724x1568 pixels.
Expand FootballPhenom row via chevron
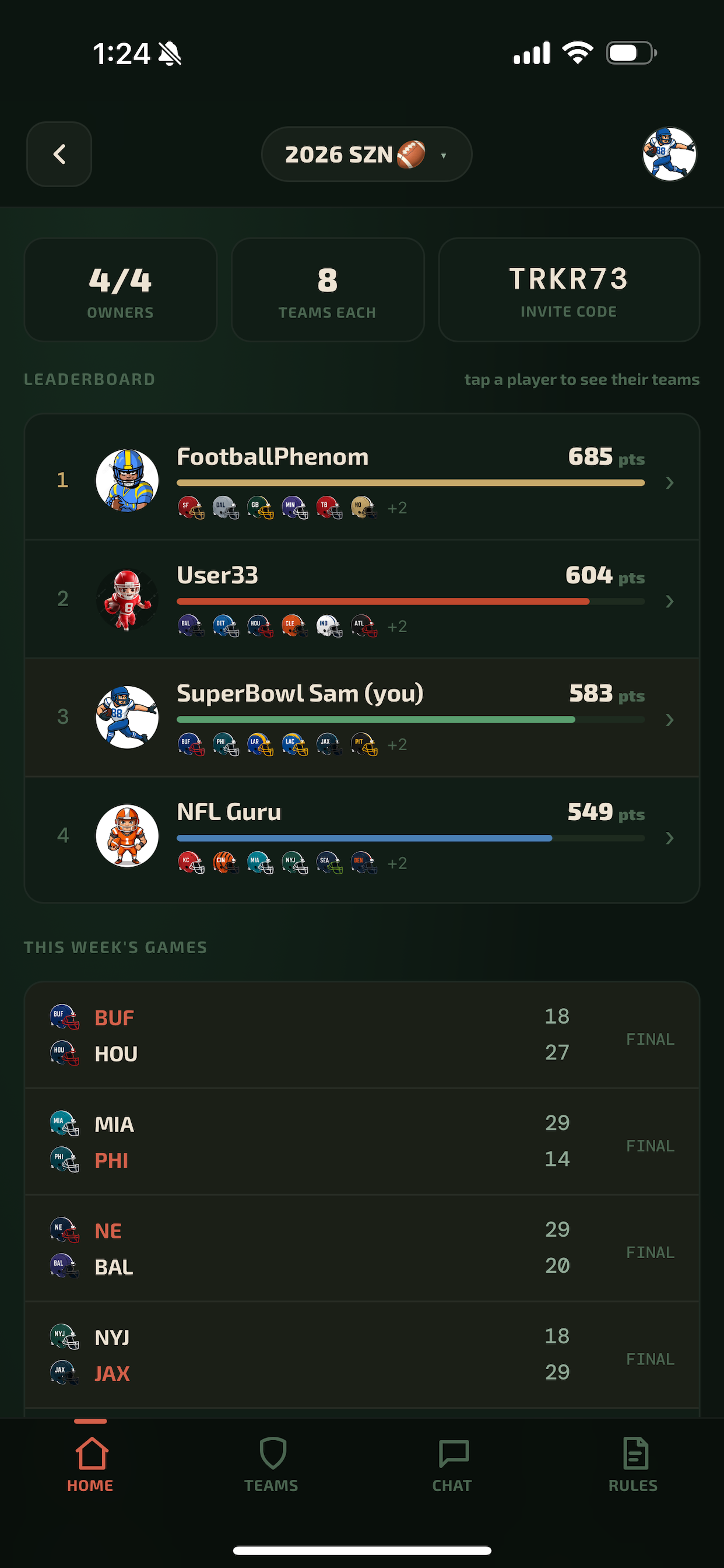669,482
